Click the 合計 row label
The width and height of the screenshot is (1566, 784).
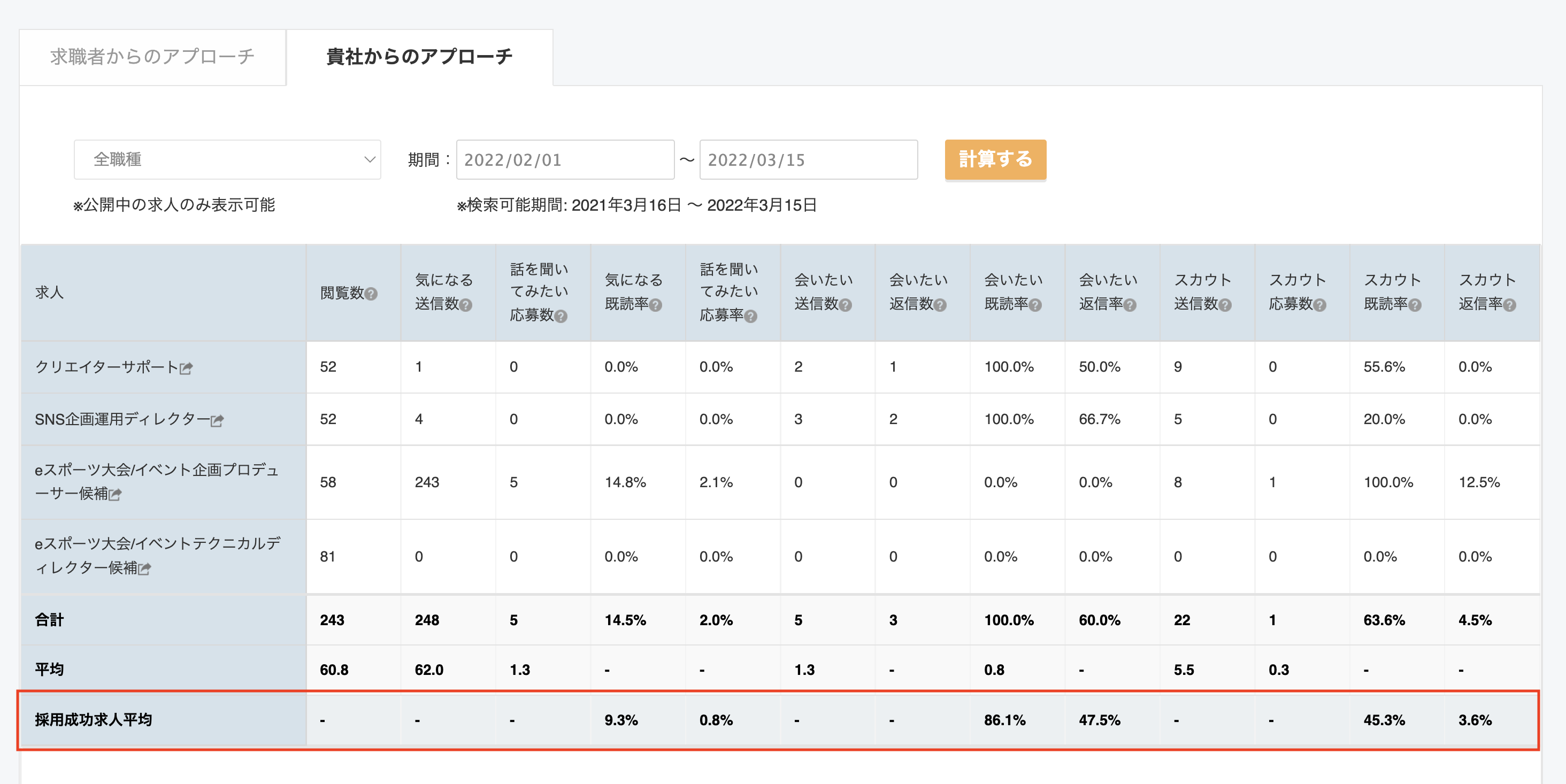pos(49,620)
